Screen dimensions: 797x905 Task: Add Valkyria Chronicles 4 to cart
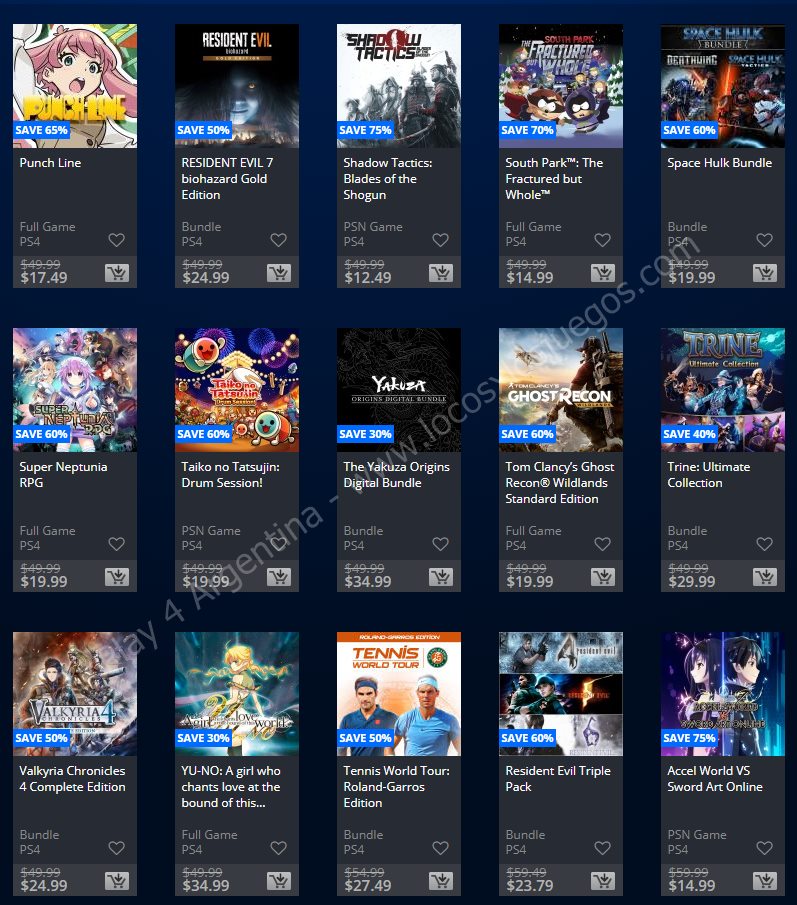pyautogui.click(x=117, y=881)
